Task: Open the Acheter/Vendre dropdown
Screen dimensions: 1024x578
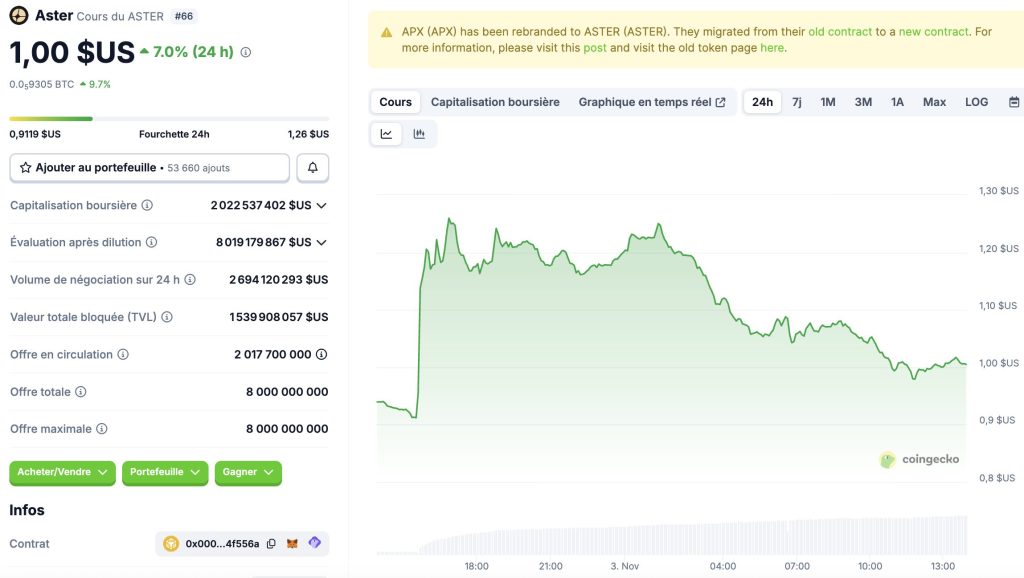Action: coord(62,471)
